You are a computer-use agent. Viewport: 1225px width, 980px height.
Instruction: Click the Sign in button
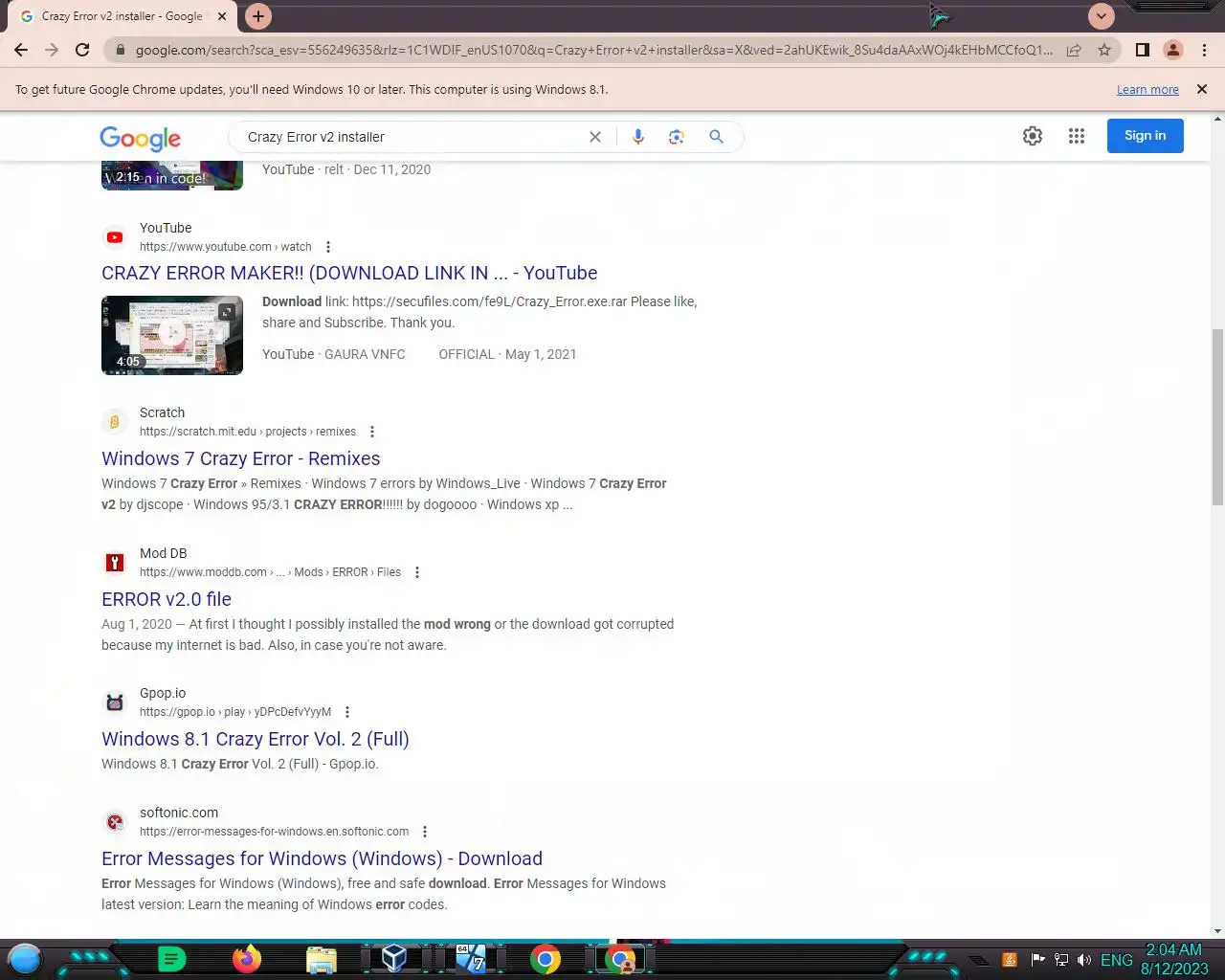[x=1146, y=136]
